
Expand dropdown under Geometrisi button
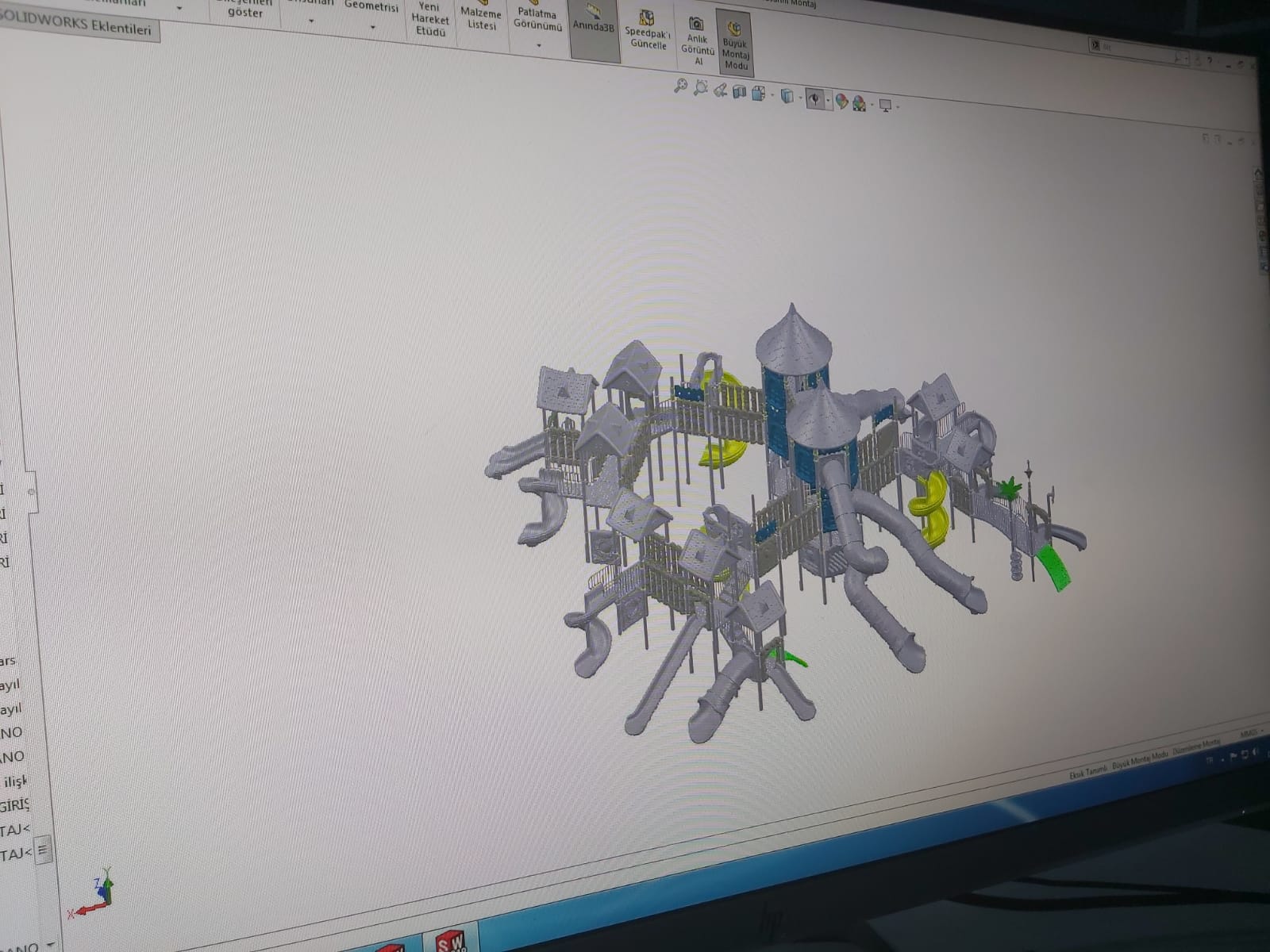point(372,28)
